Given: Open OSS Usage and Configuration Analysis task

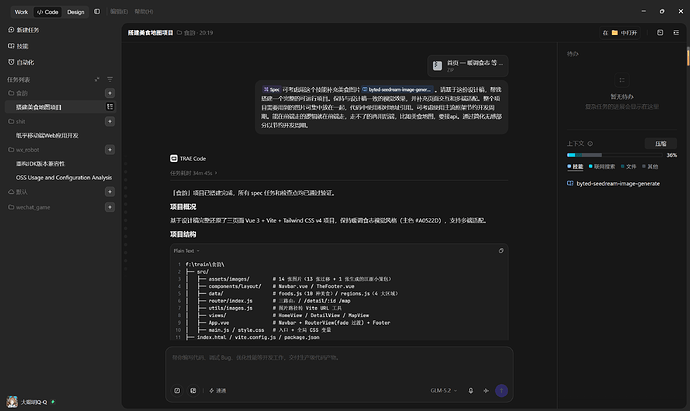Looking at the screenshot, I should coord(64,178).
